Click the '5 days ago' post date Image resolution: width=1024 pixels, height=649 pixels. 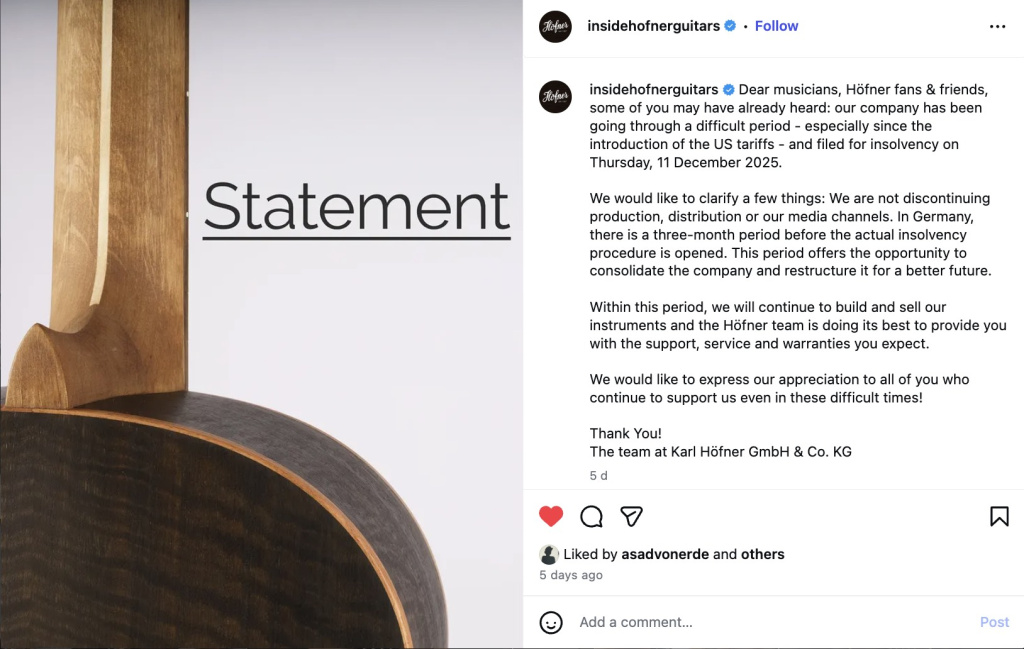[x=570, y=575]
